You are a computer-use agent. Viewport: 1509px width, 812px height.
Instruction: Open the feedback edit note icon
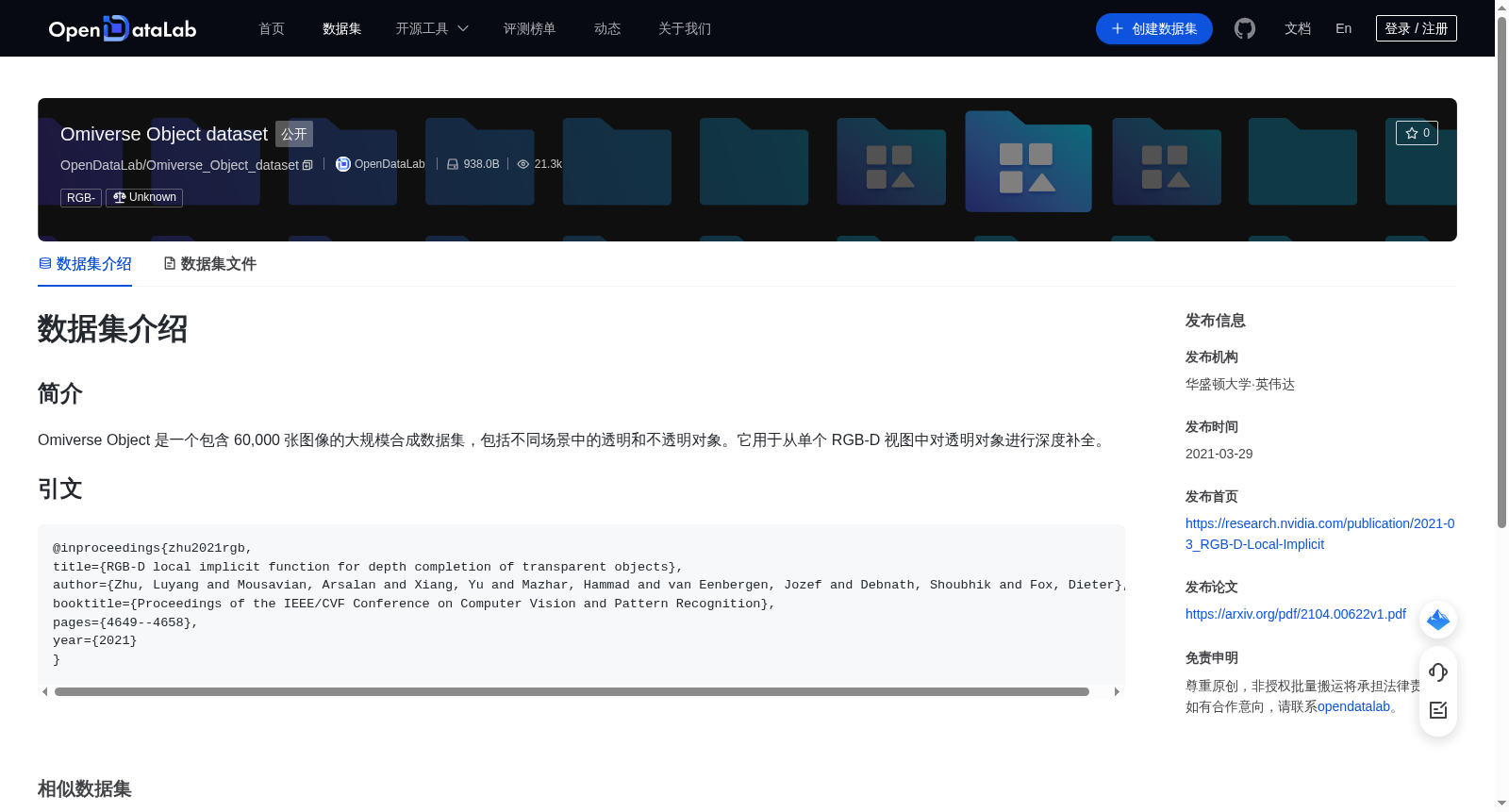(1438, 710)
